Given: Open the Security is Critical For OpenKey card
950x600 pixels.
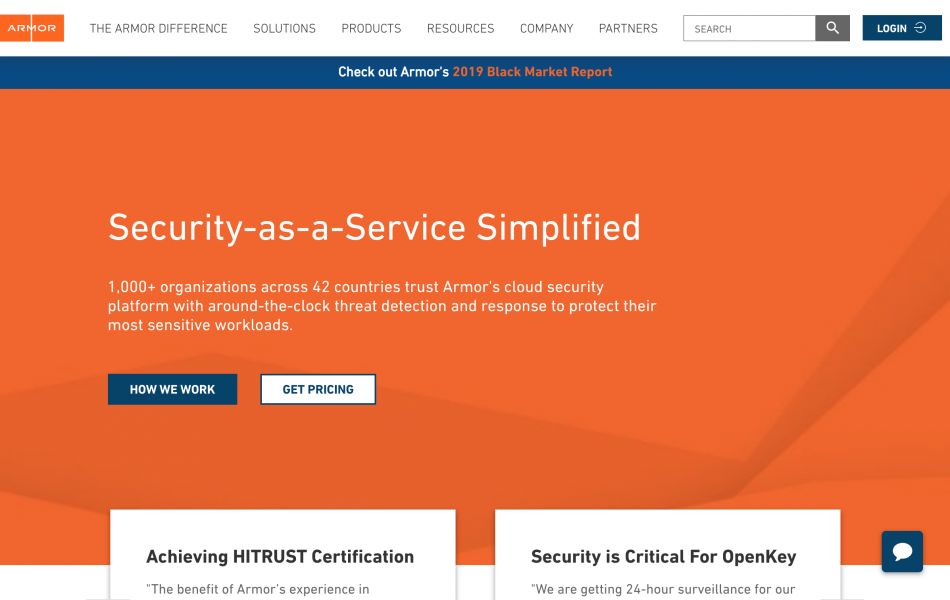Looking at the screenshot, I should [x=668, y=555].
